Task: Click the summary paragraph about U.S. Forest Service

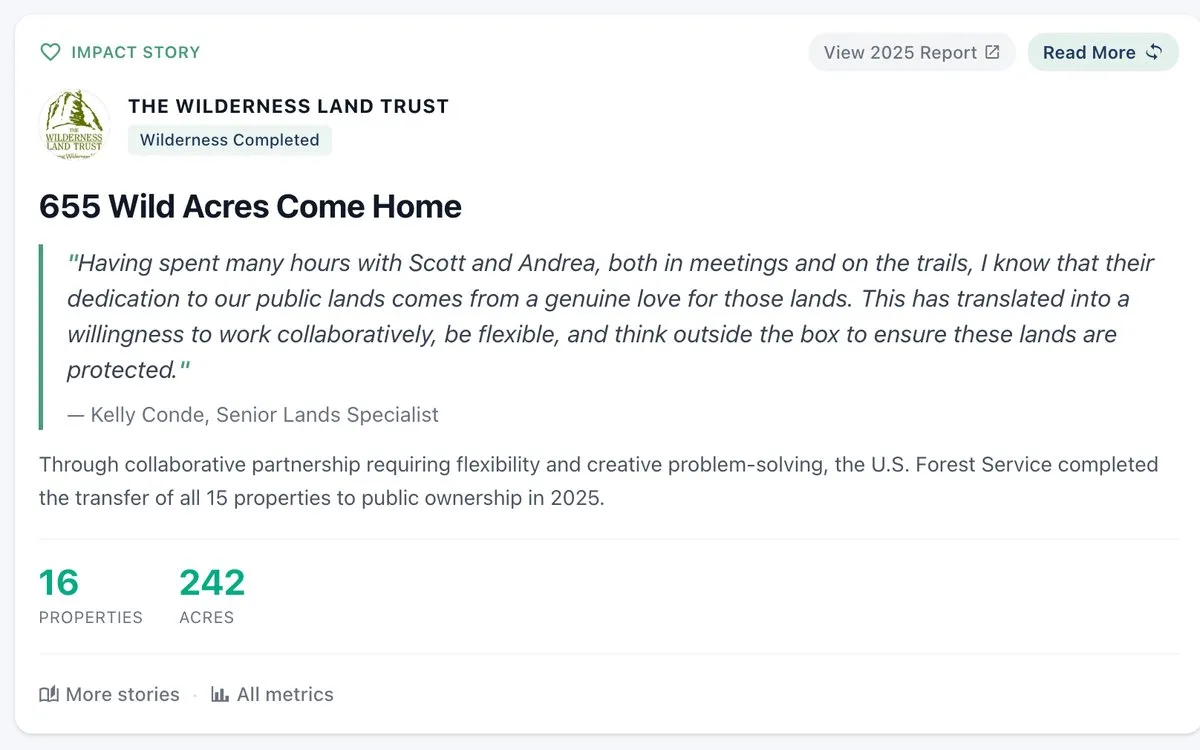Action: (598, 480)
